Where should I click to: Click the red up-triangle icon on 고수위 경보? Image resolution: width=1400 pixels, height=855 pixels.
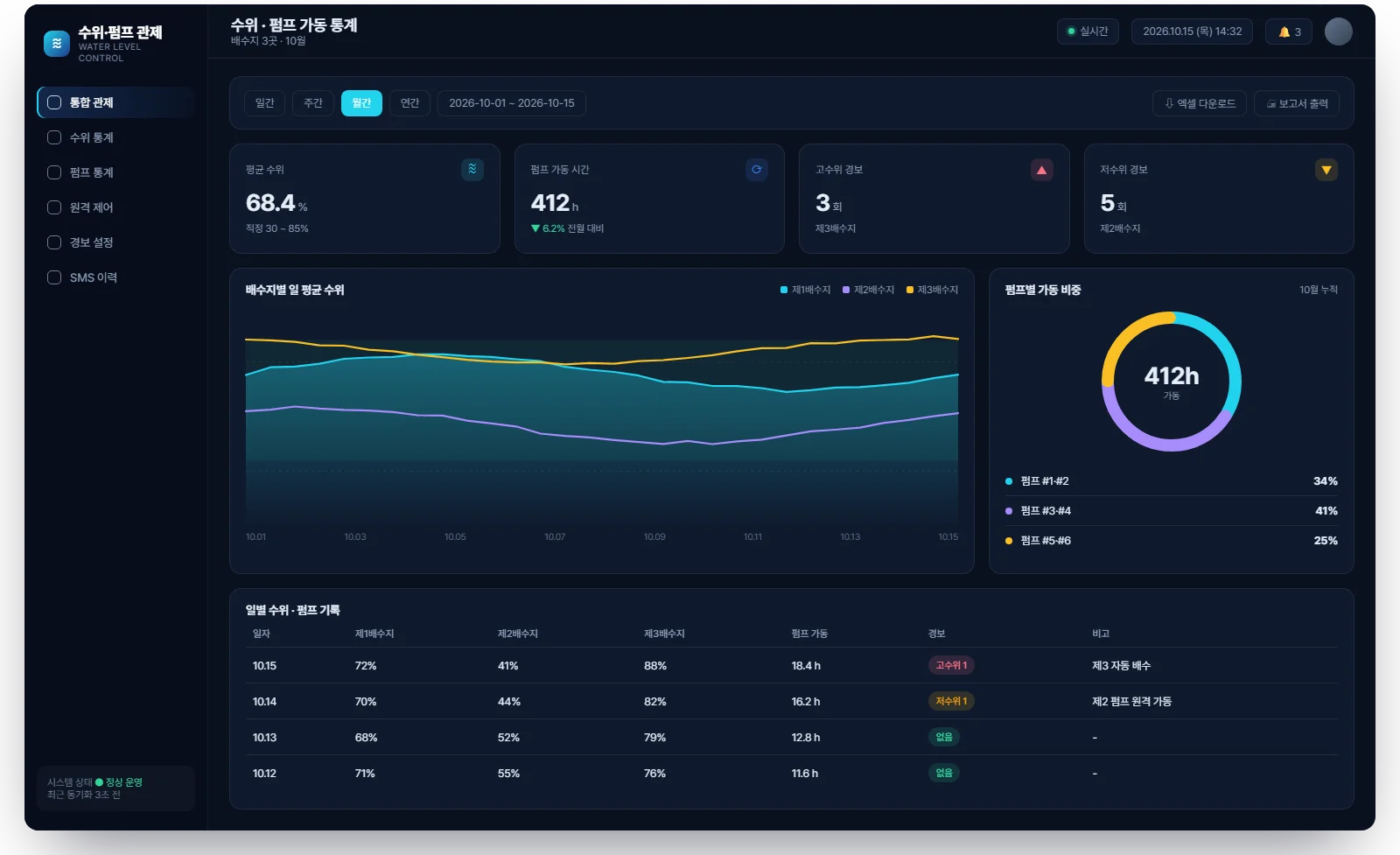1041,170
